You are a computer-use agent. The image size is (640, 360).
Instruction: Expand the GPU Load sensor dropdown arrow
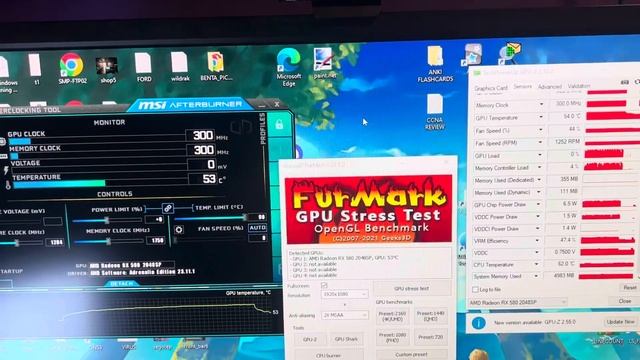click(x=540, y=155)
